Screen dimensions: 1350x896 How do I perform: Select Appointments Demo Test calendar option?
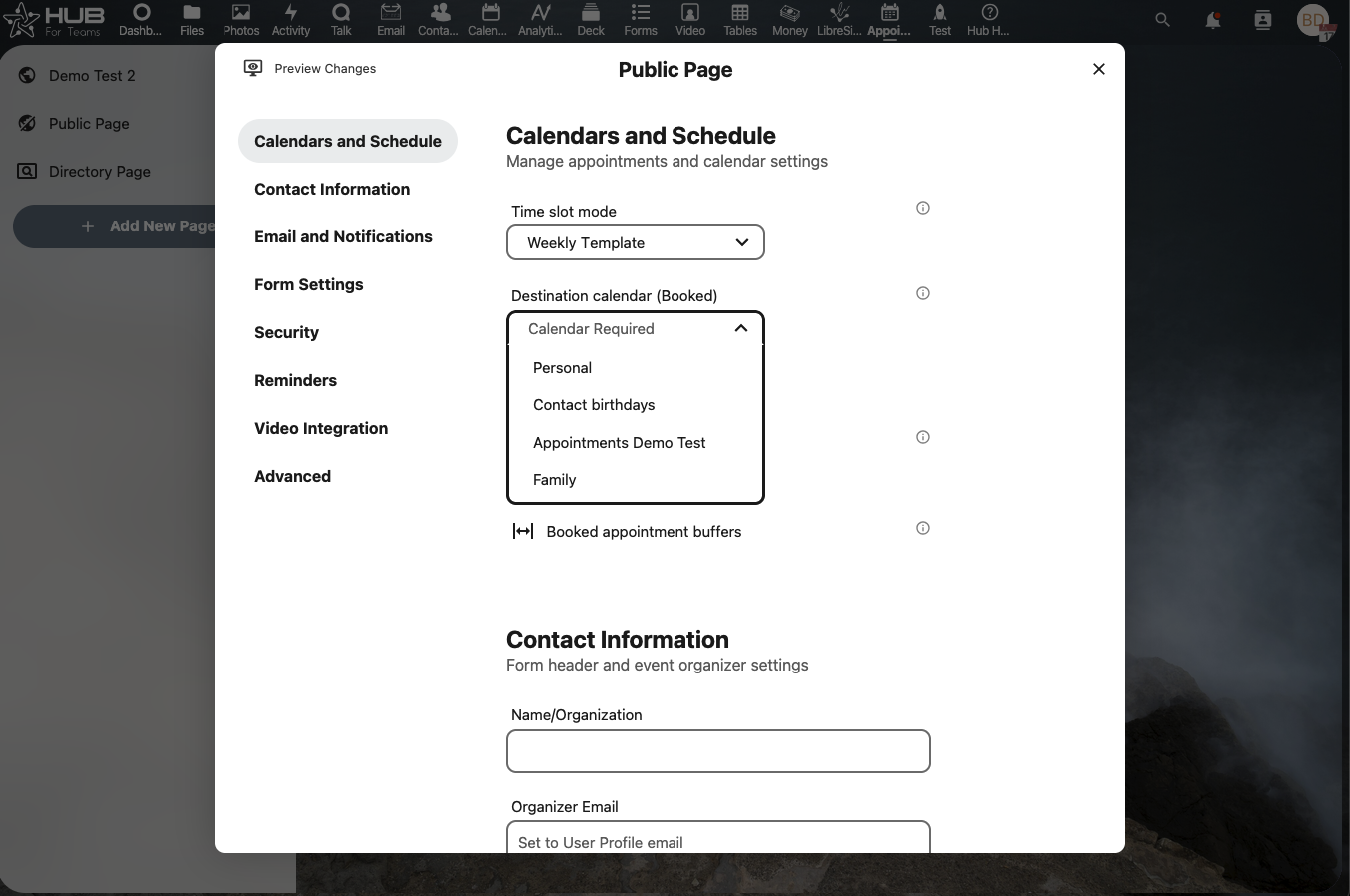pos(636,443)
